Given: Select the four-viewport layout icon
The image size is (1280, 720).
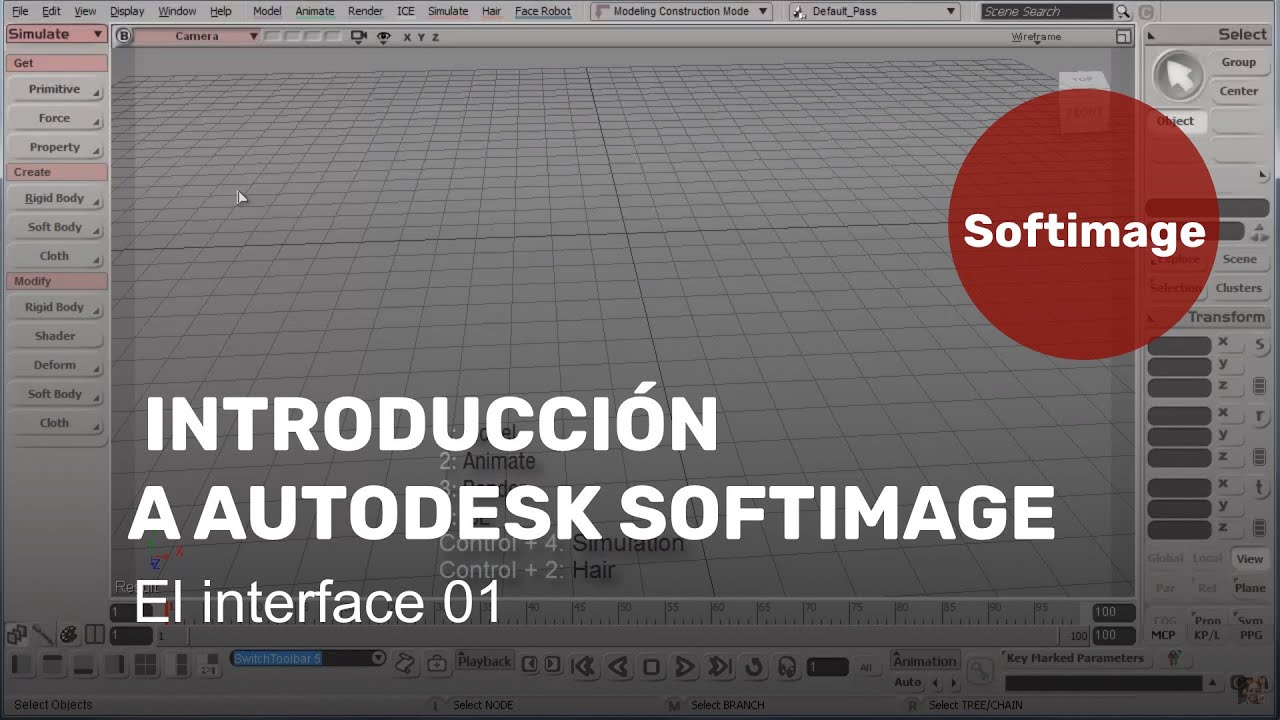Looking at the screenshot, I should tap(145, 664).
